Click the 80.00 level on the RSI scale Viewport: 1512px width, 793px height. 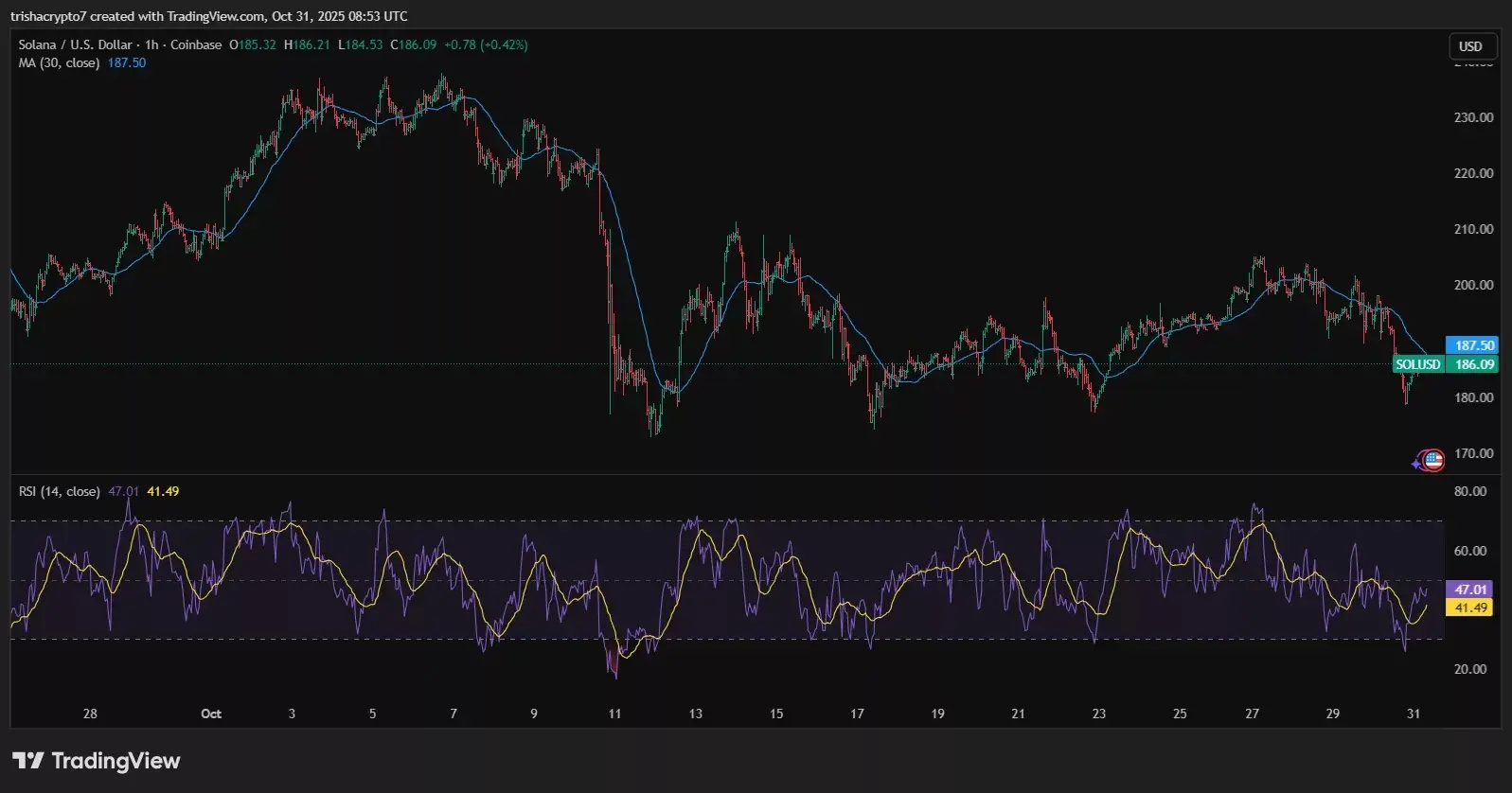(1470, 491)
